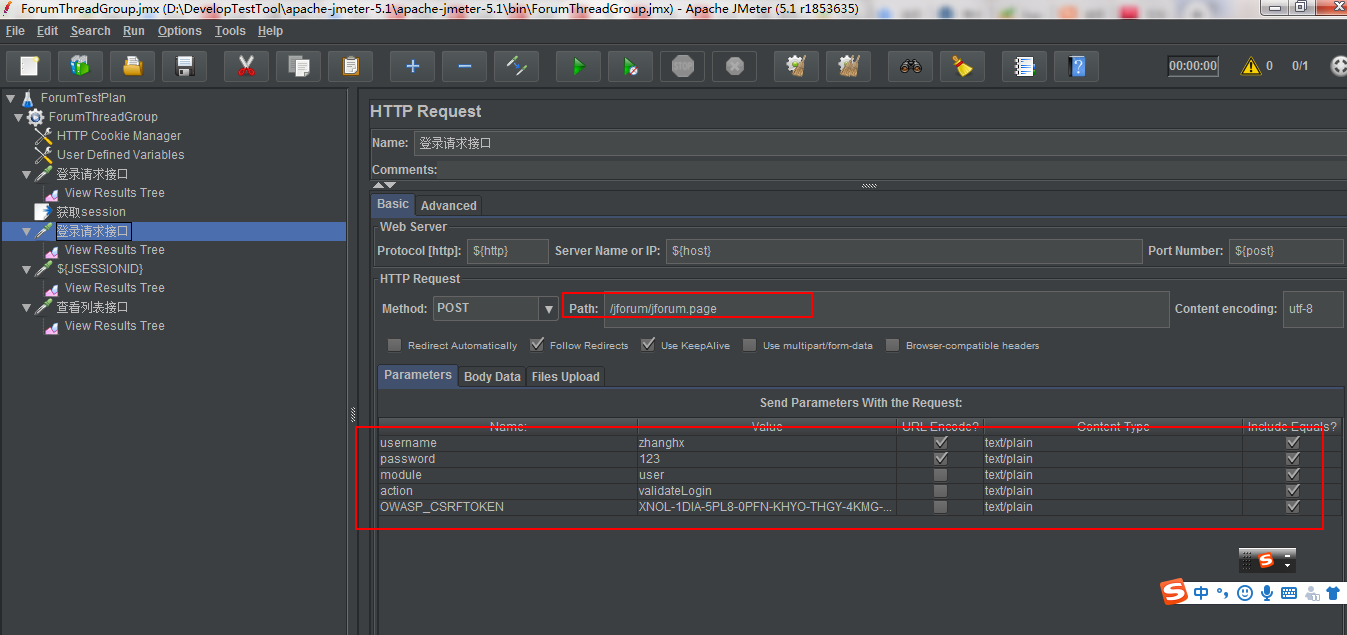The image size is (1347, 635).
Task: Select the User Defined Variables node
Action: point(120,155)
